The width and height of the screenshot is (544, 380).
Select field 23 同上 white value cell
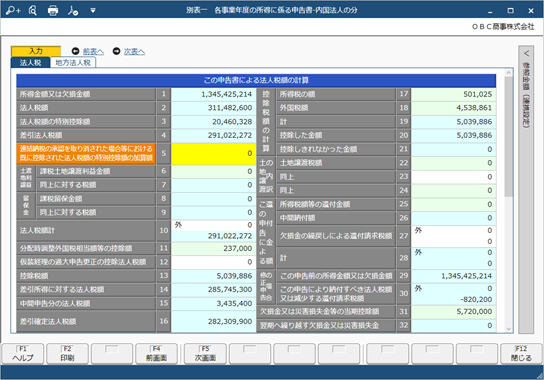453,177
